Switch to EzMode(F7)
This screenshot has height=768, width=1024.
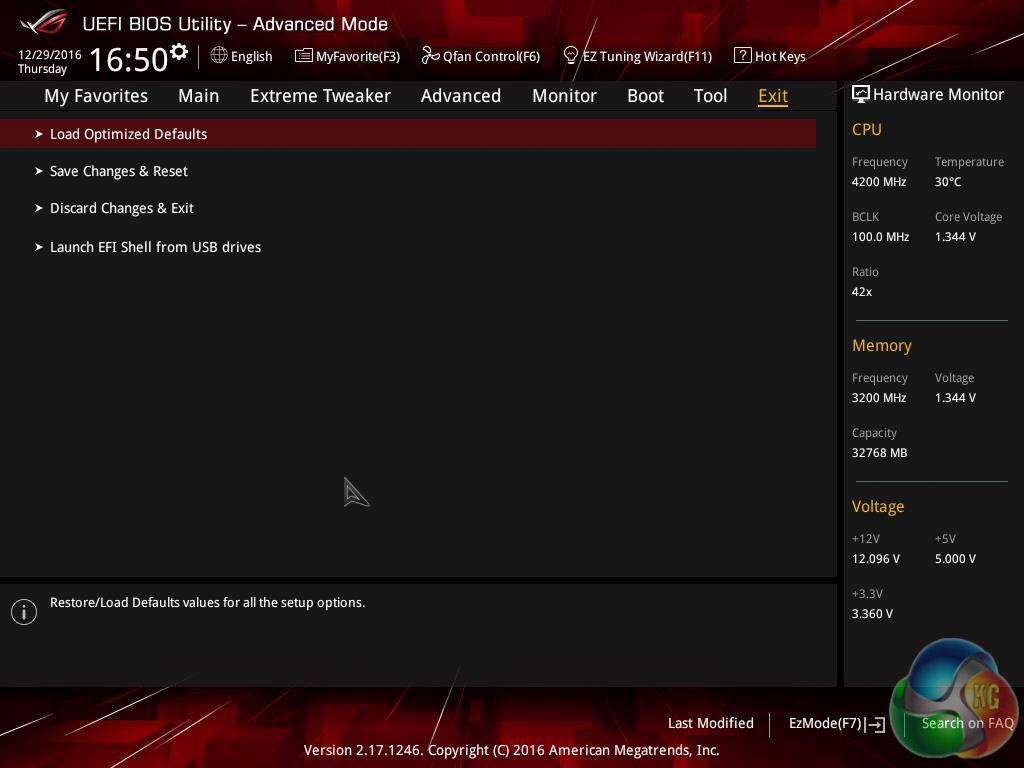click(825, 723)
